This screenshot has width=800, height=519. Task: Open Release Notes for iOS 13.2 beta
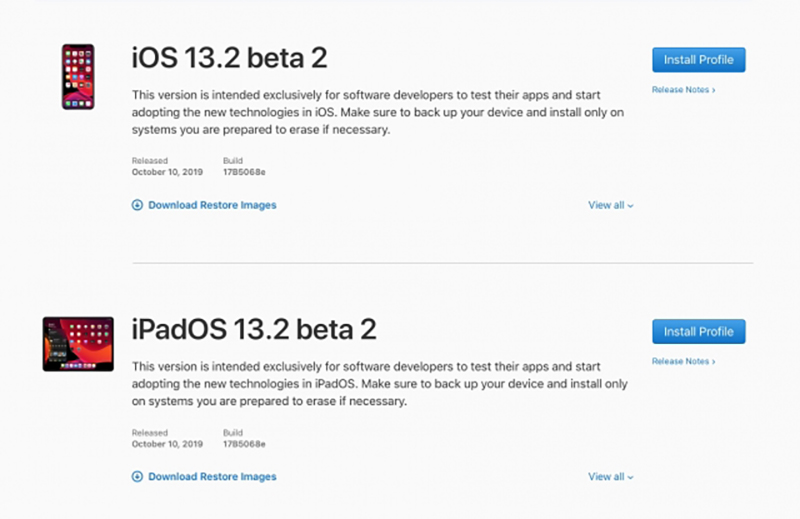click(x=683, y=90)
